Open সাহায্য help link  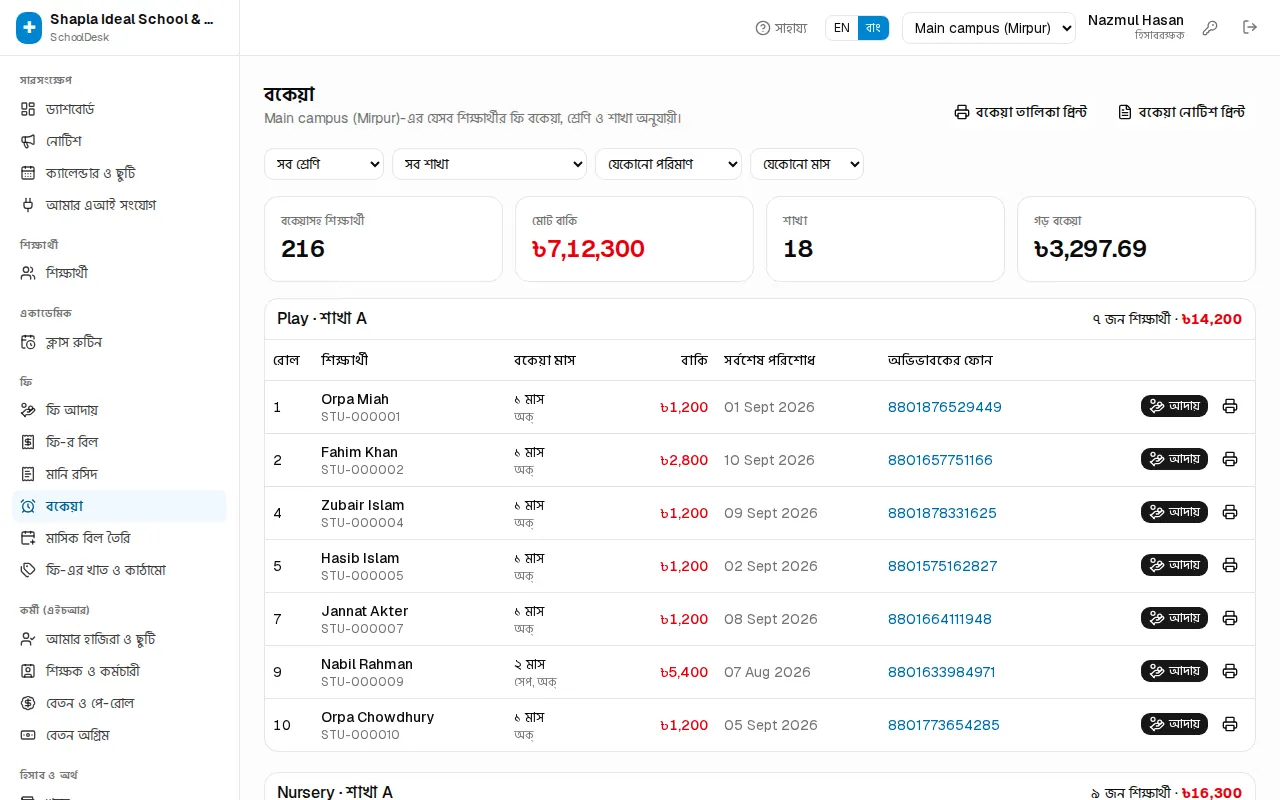tap(781, 28)
